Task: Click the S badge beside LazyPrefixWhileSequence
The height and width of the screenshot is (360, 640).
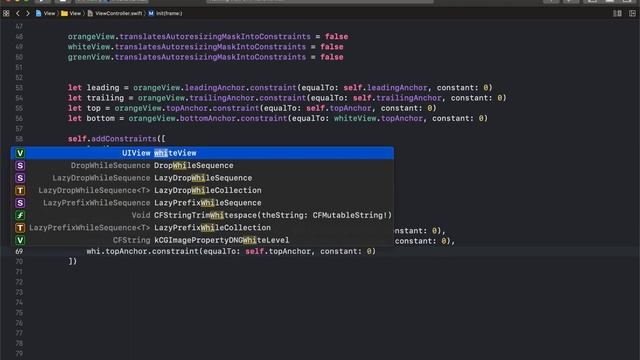Action: (20, 203)
